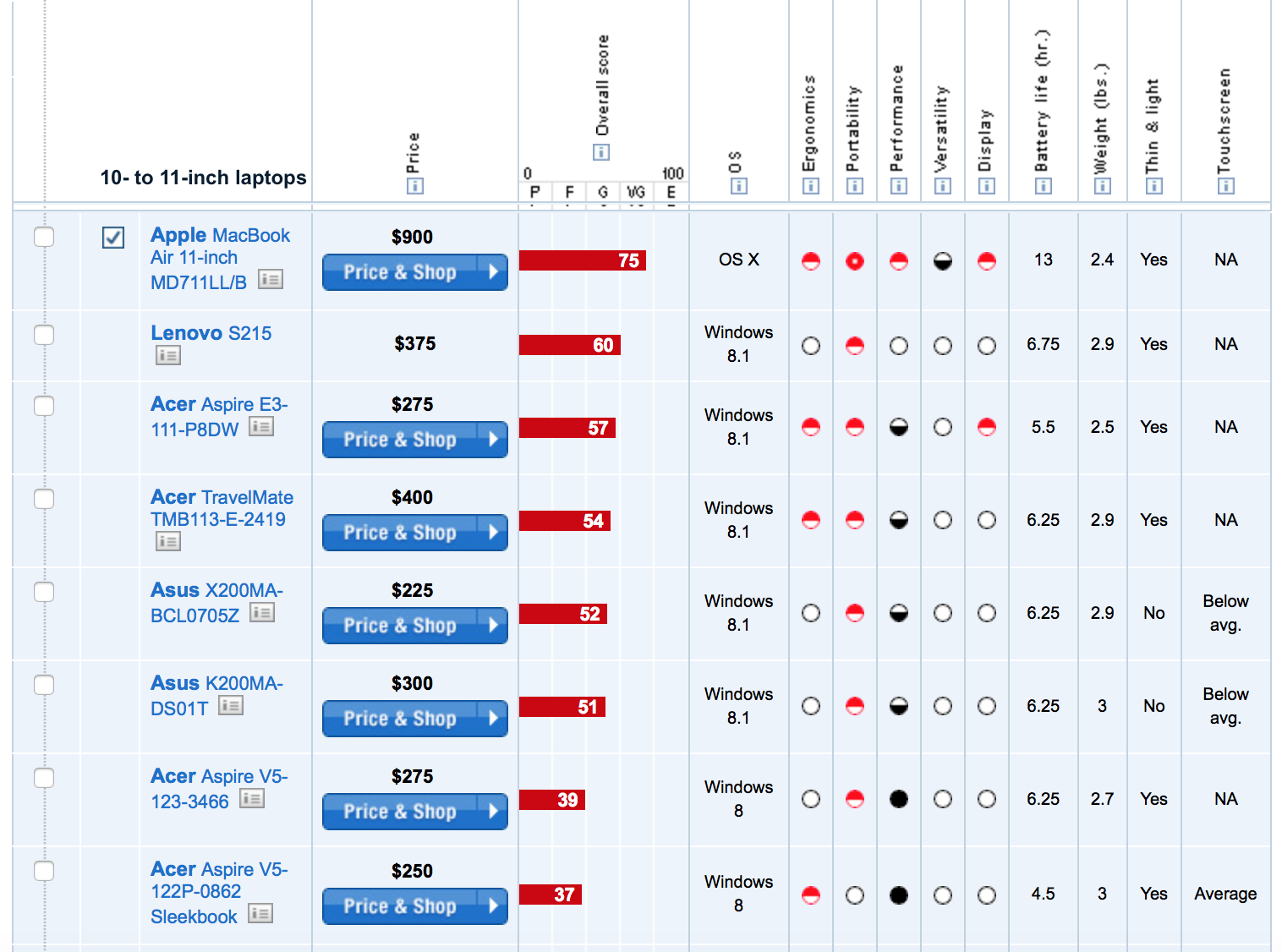Open info icon under Overall score header
The image size is (1282, 952).
coord(601,152)
